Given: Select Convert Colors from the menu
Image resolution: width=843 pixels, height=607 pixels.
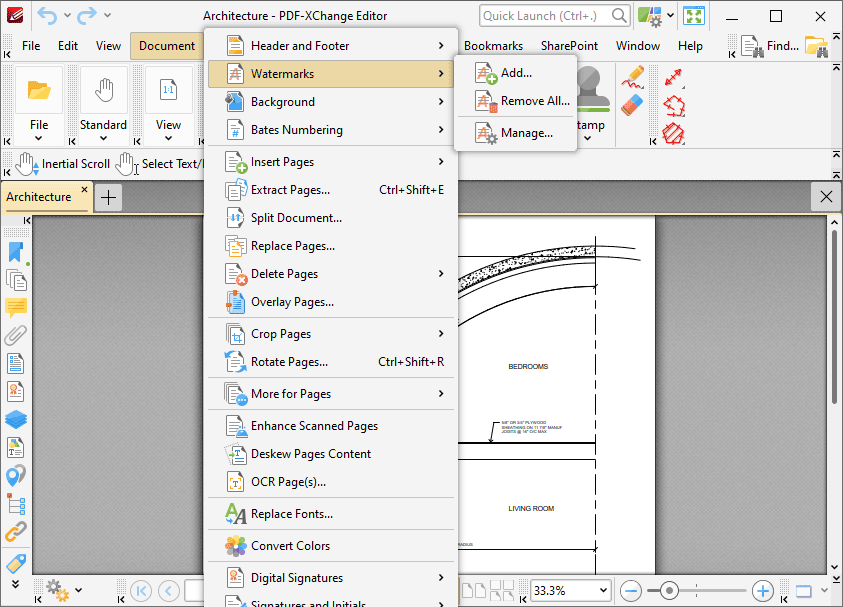Looking at the screenshot, I should tap(331, 546).
